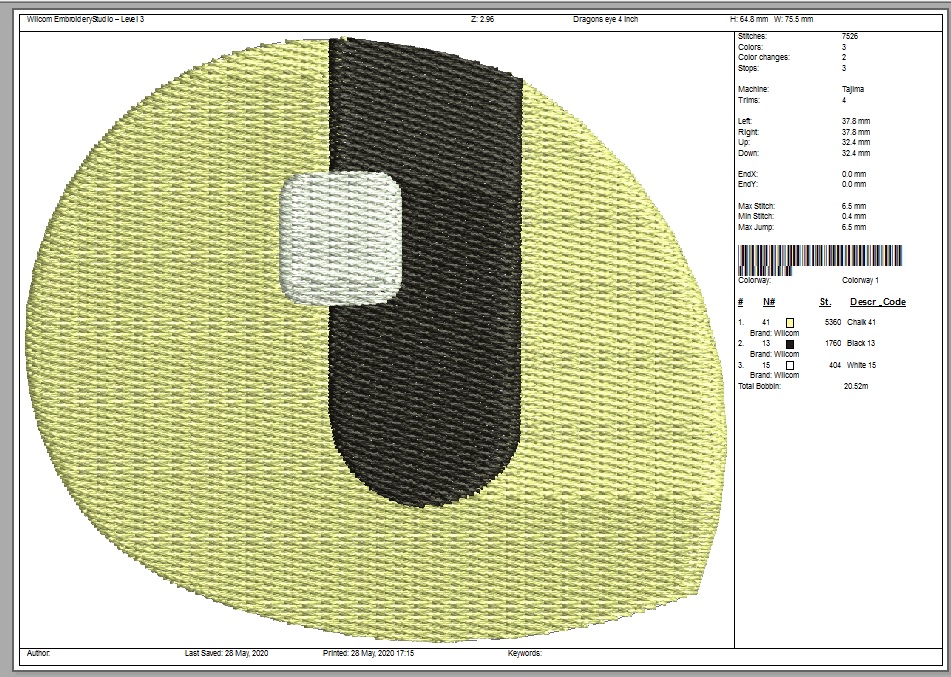Image resolution: width=951 pixels, height=677 pixels.
Task: Click the Trims value 4
Action: pyautogui.click(x=844, y=100)
